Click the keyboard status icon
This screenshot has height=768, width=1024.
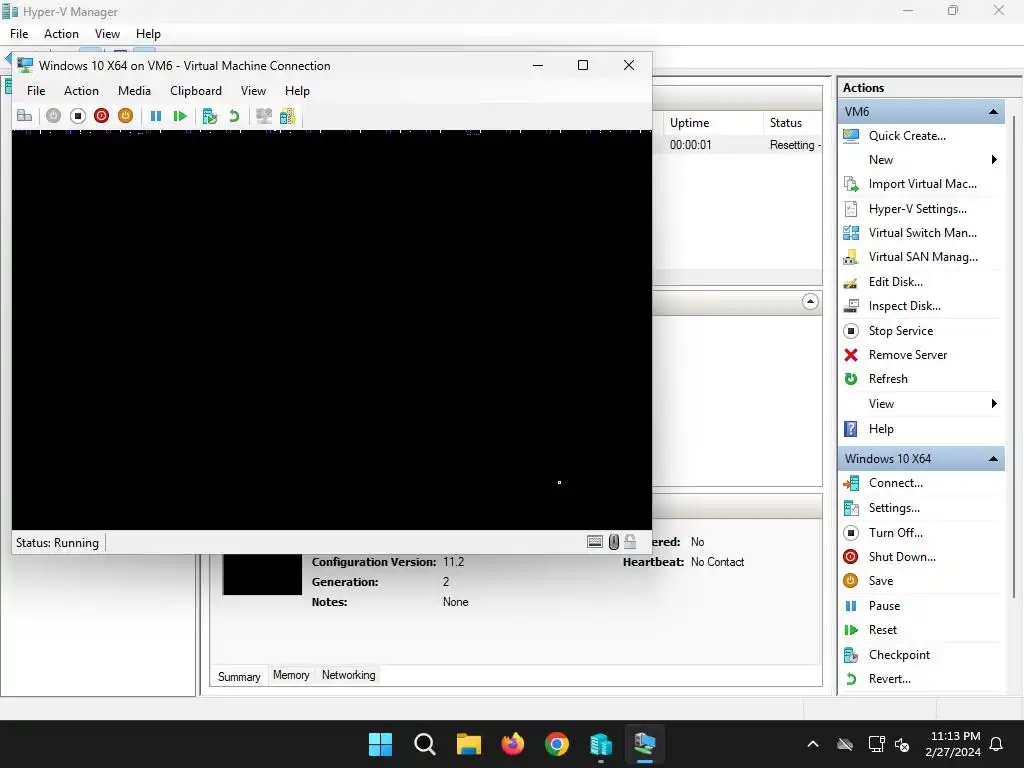tap(595, 541)
